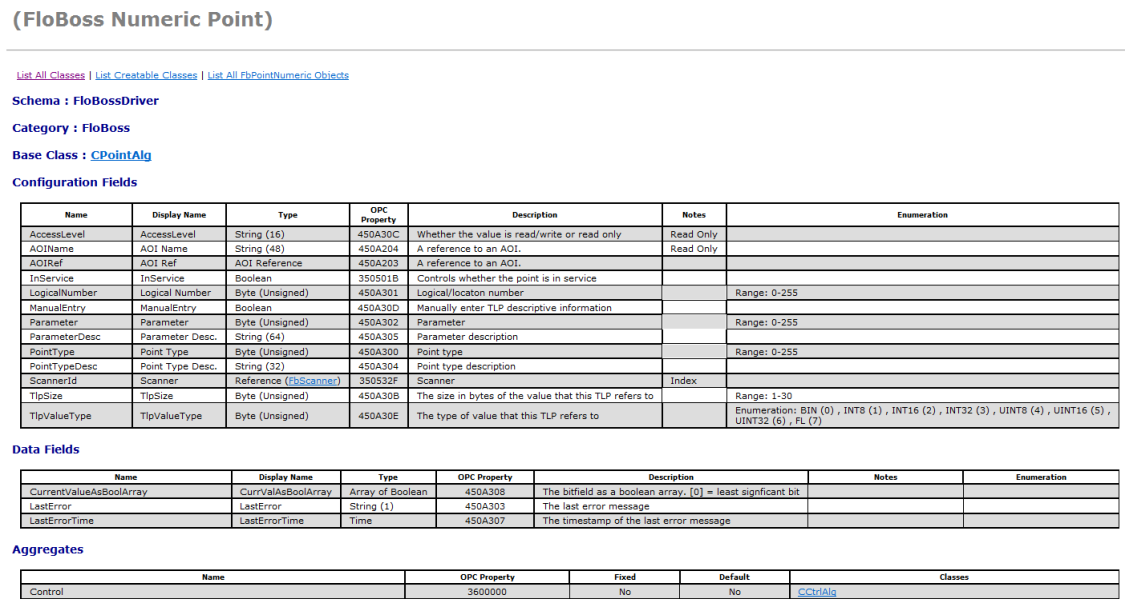Select OPC property value 450A301
This screenshot has width=1125, height=611.
[378, 293]
